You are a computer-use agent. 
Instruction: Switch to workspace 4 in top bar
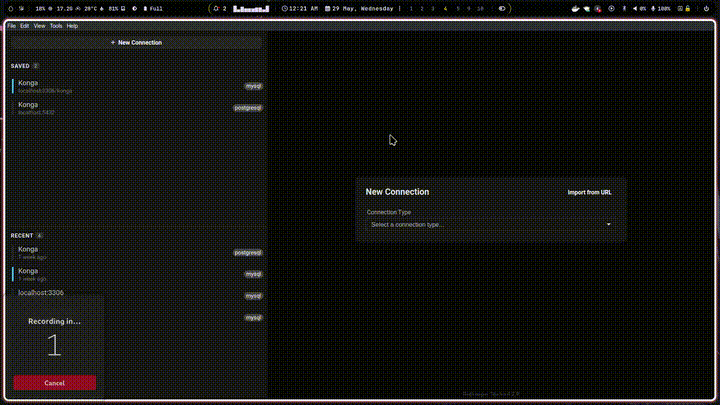(x=445, y=9)
